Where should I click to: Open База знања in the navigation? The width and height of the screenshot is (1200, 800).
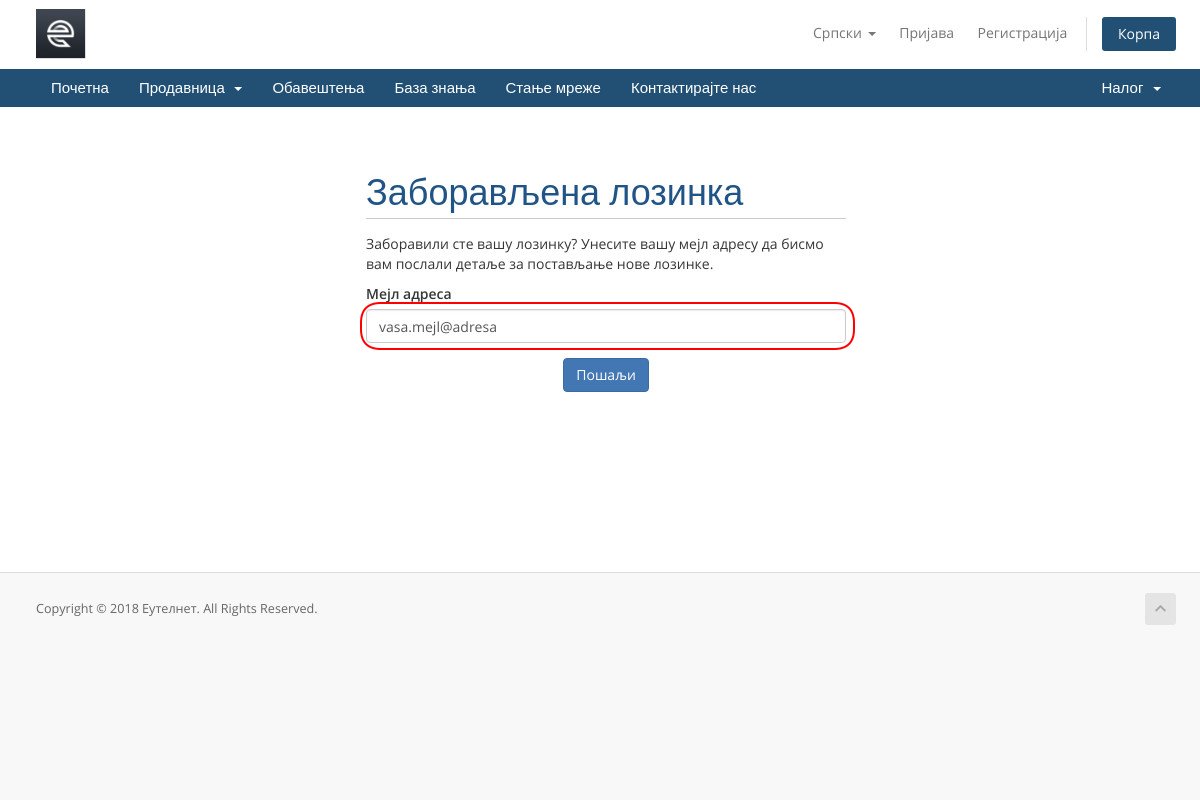pyautogui.click(x=435, y=88)
